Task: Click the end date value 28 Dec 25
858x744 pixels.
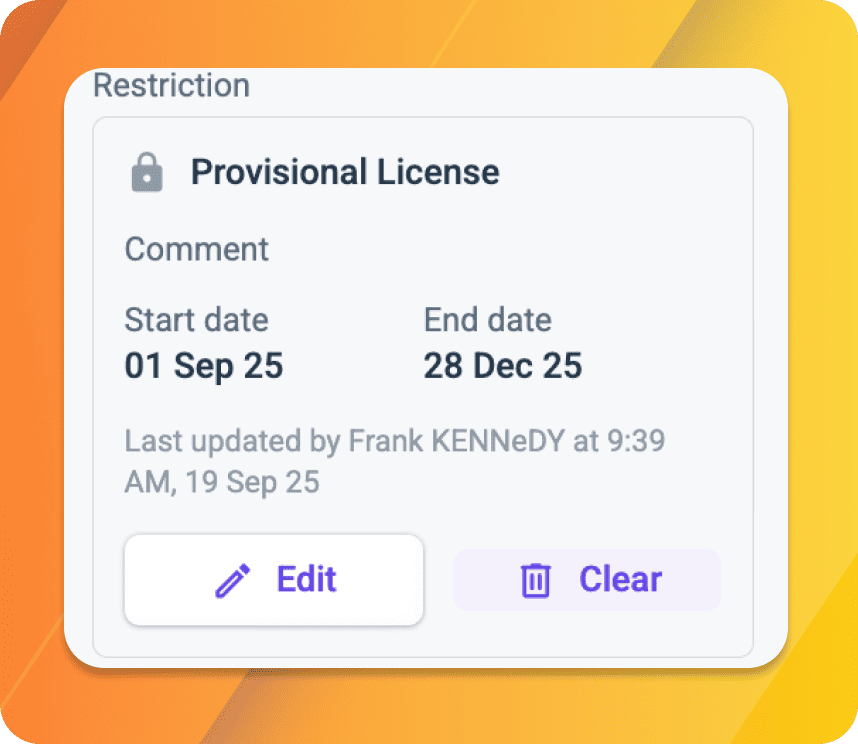Action: coord(503,365)
